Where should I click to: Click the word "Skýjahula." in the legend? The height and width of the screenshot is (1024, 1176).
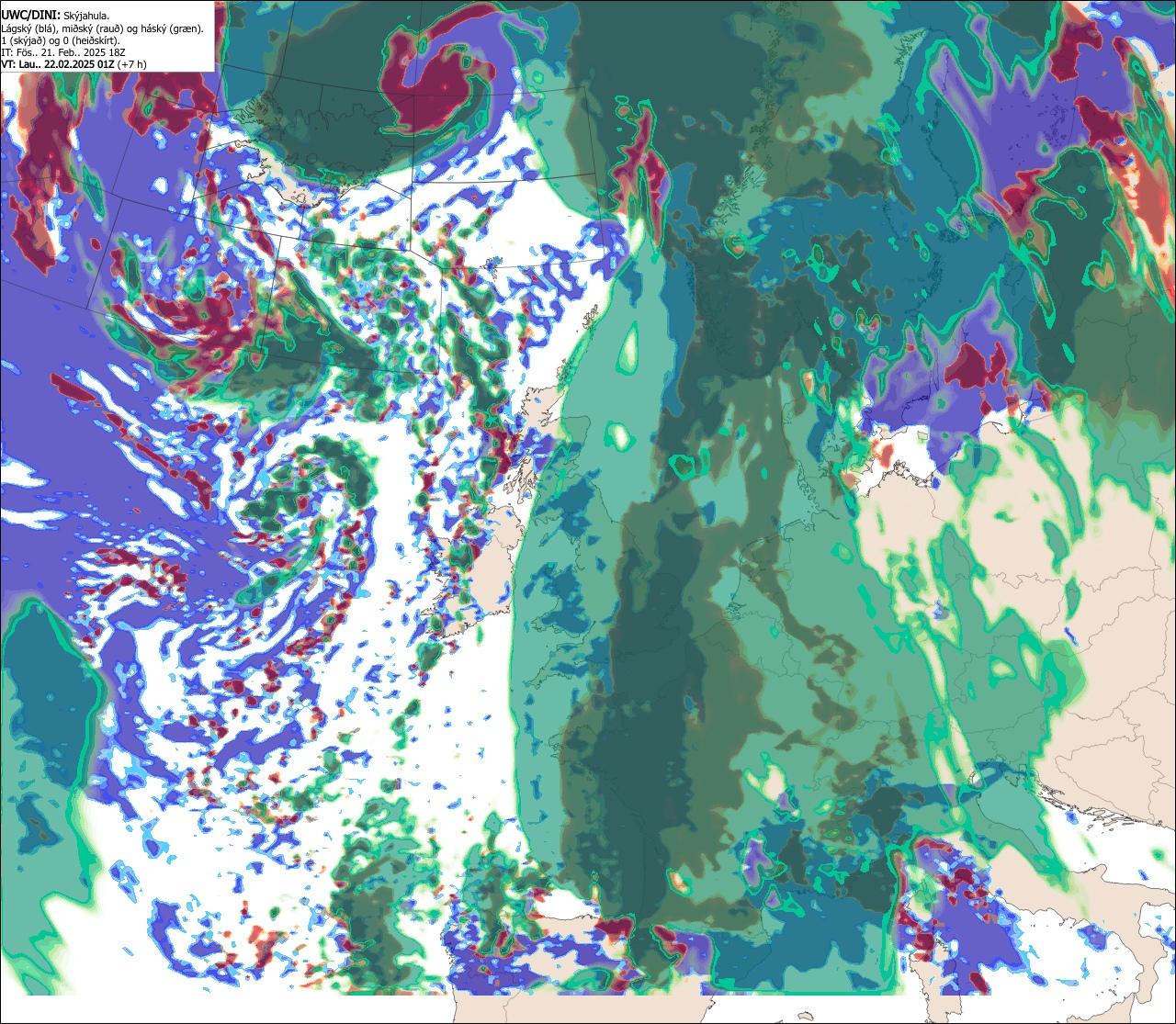(x=86, y=17)
